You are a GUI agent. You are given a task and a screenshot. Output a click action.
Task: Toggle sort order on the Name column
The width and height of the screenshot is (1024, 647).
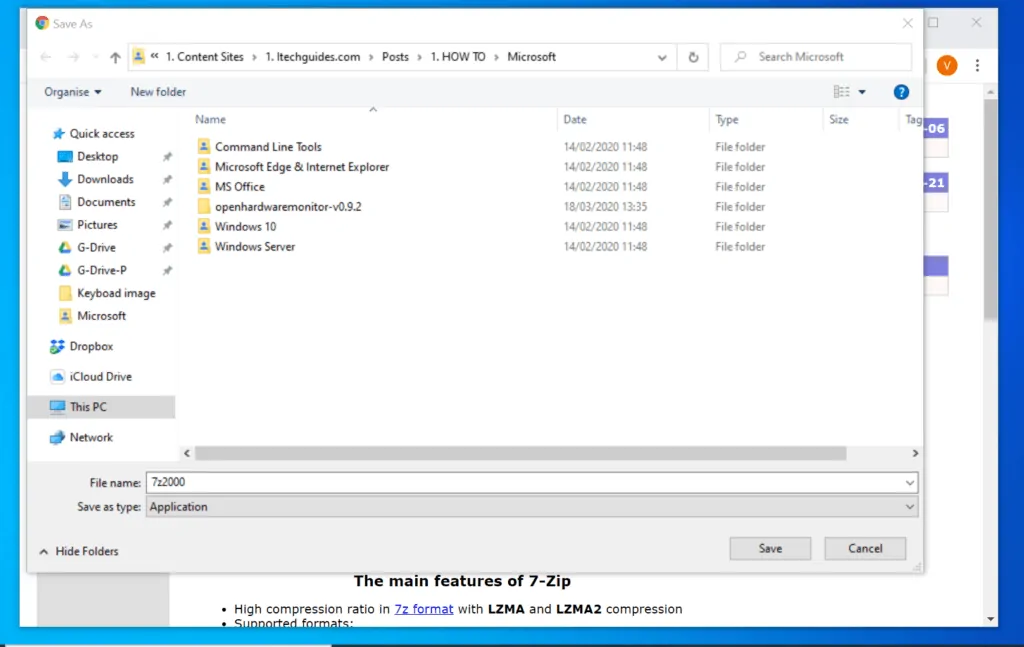[210, 119]
